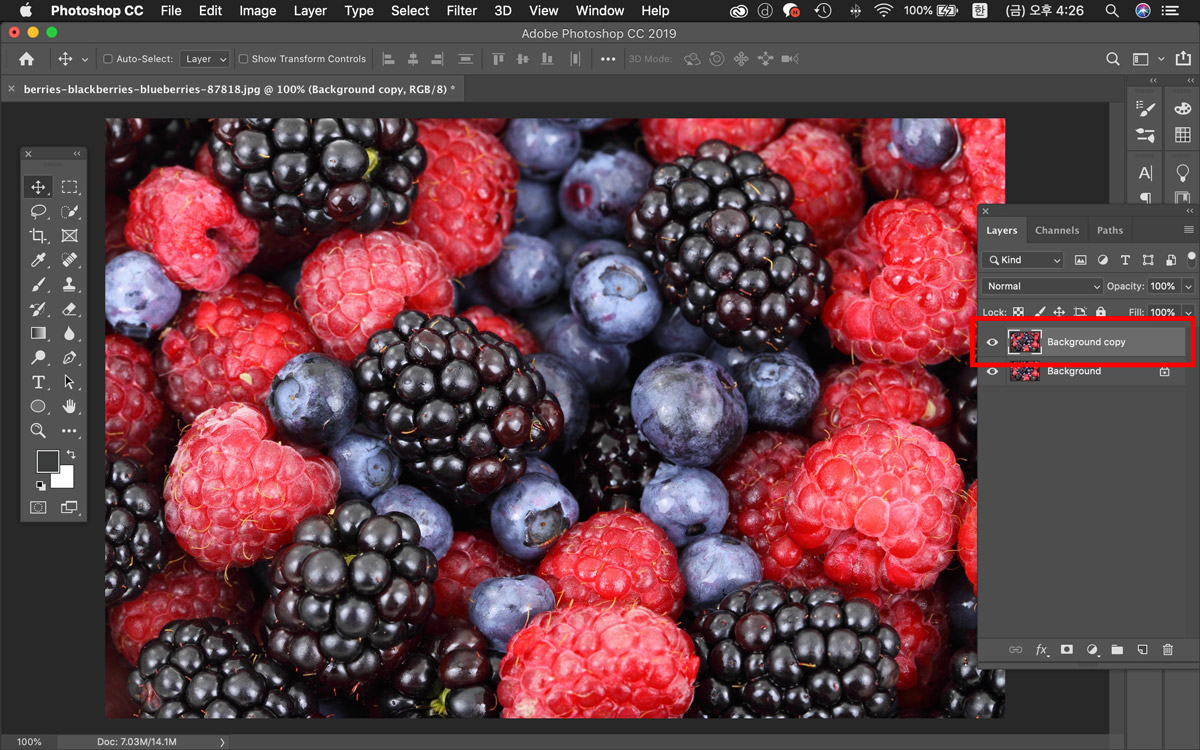Choose the Eraser tool

[x=69, y=309]
